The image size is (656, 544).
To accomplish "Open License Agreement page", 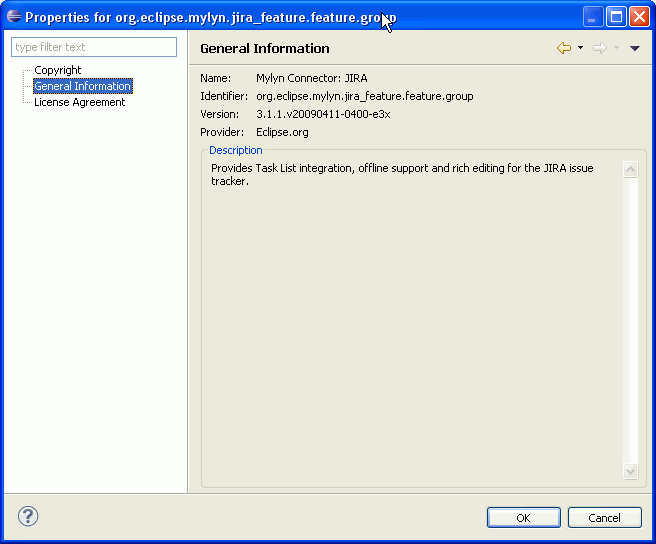I will [79, 102].
